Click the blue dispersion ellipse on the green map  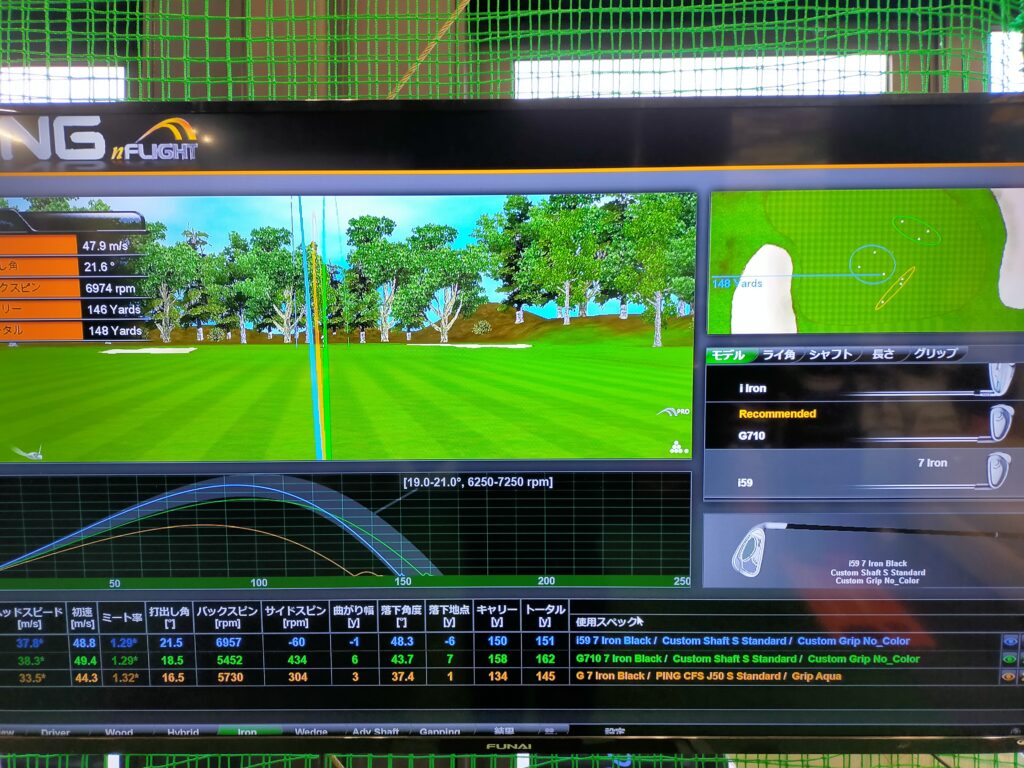tap(872, 264)
